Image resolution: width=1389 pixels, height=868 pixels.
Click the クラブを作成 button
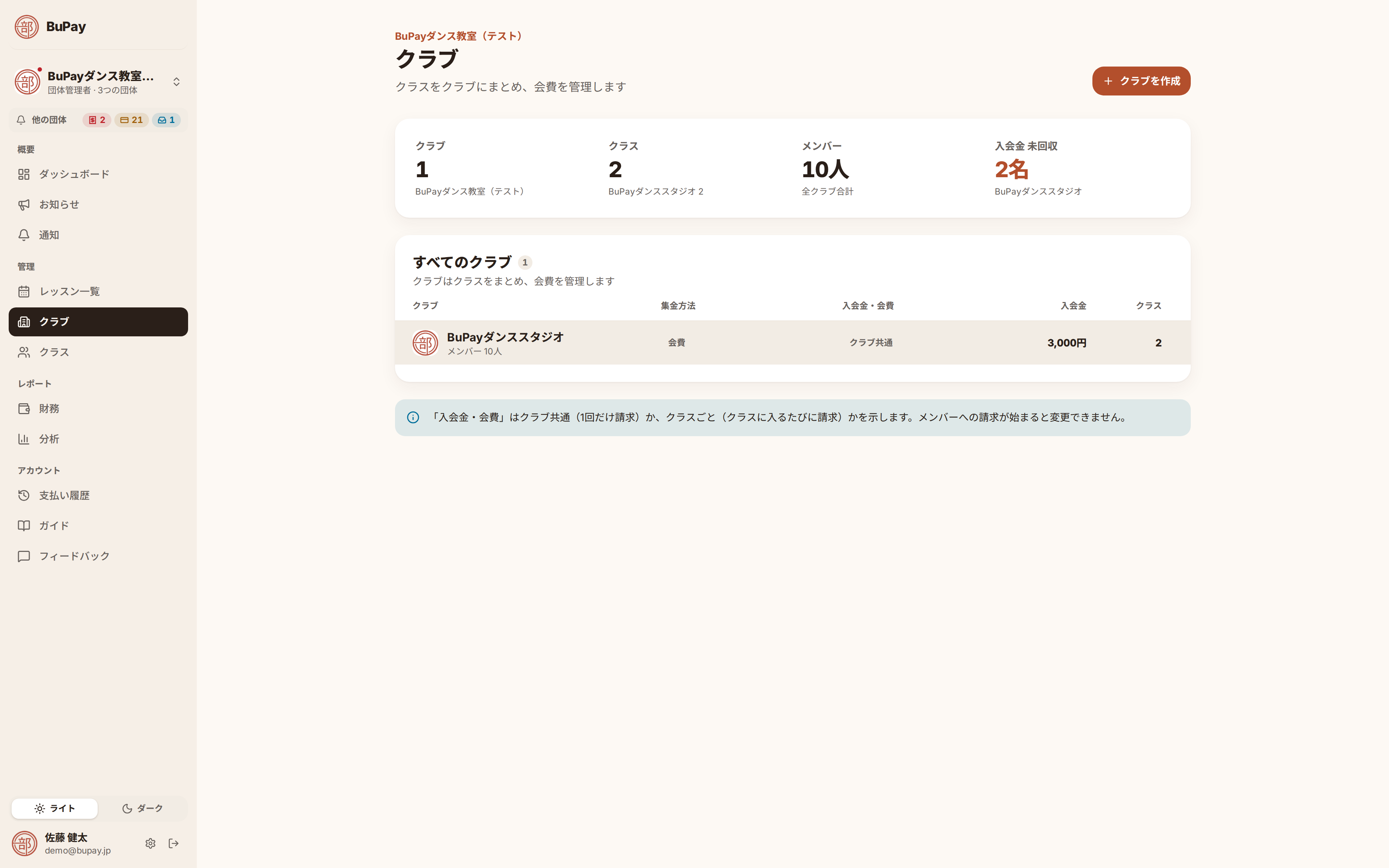pyautogui.click(x=1141, y=81)
